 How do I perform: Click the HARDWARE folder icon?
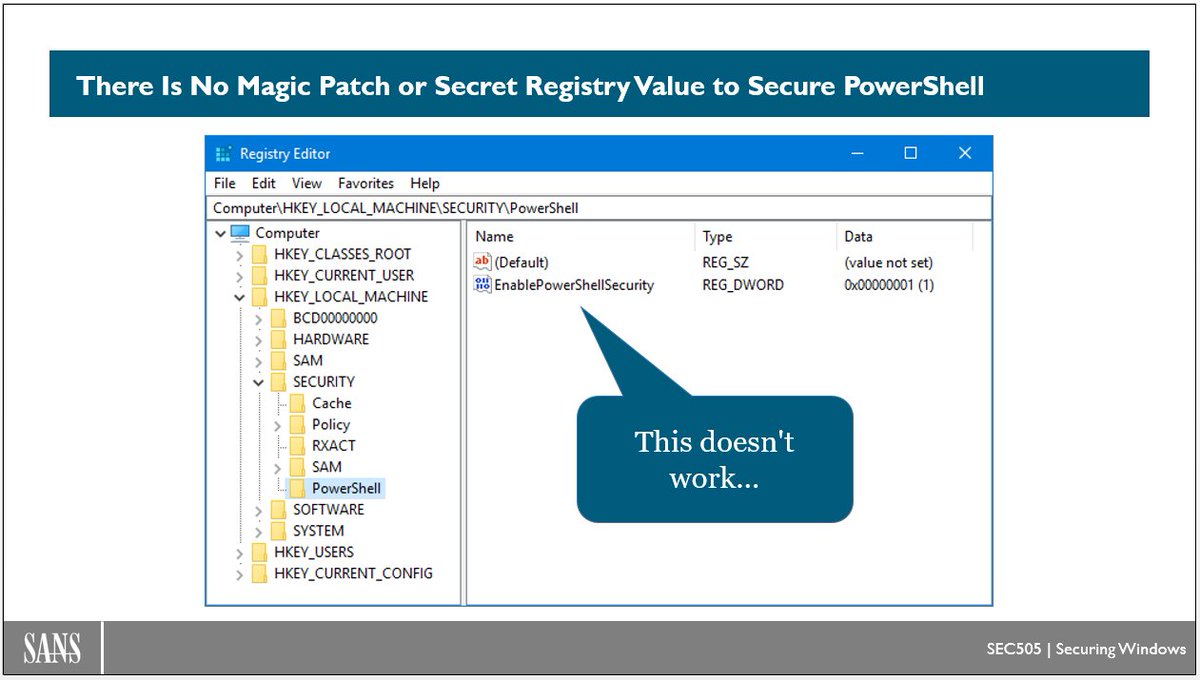point(279,339)
